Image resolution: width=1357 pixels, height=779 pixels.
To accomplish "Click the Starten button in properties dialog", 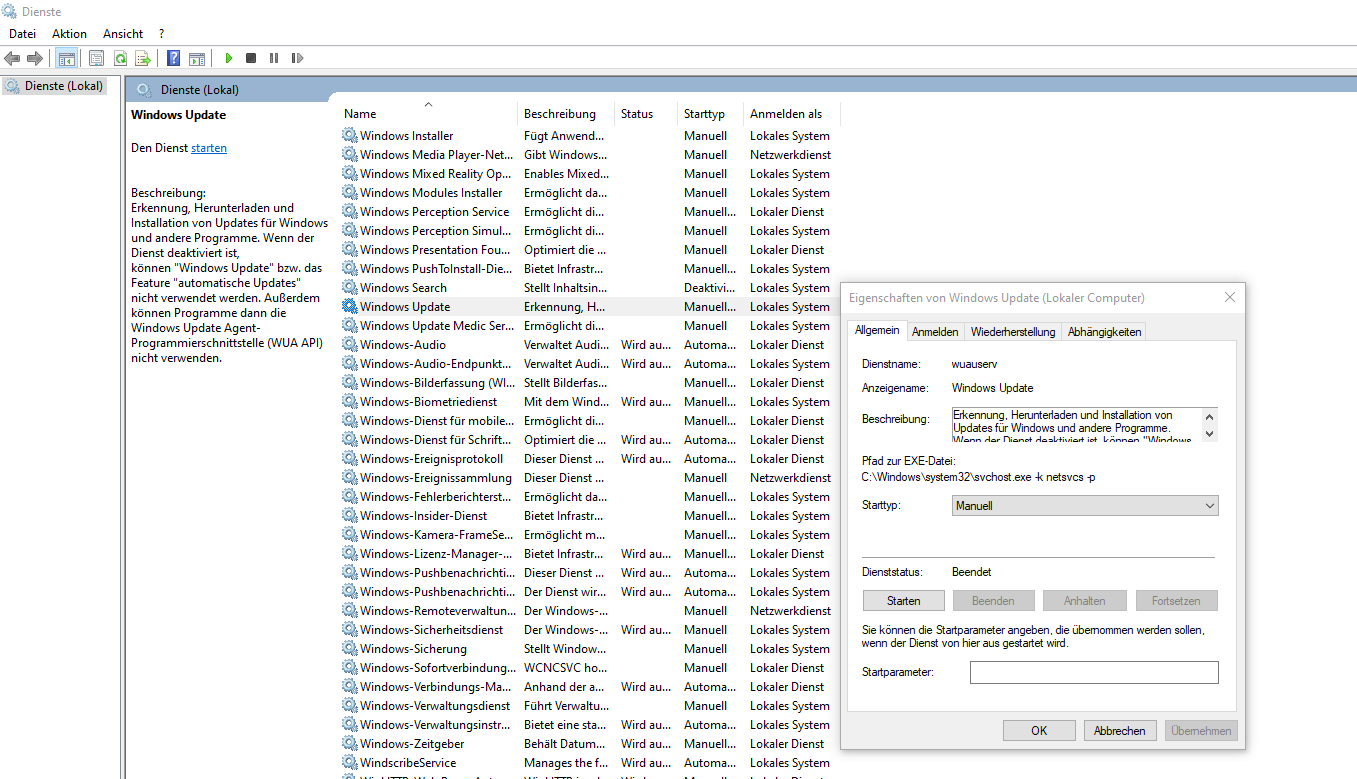I will coord(904,601).
